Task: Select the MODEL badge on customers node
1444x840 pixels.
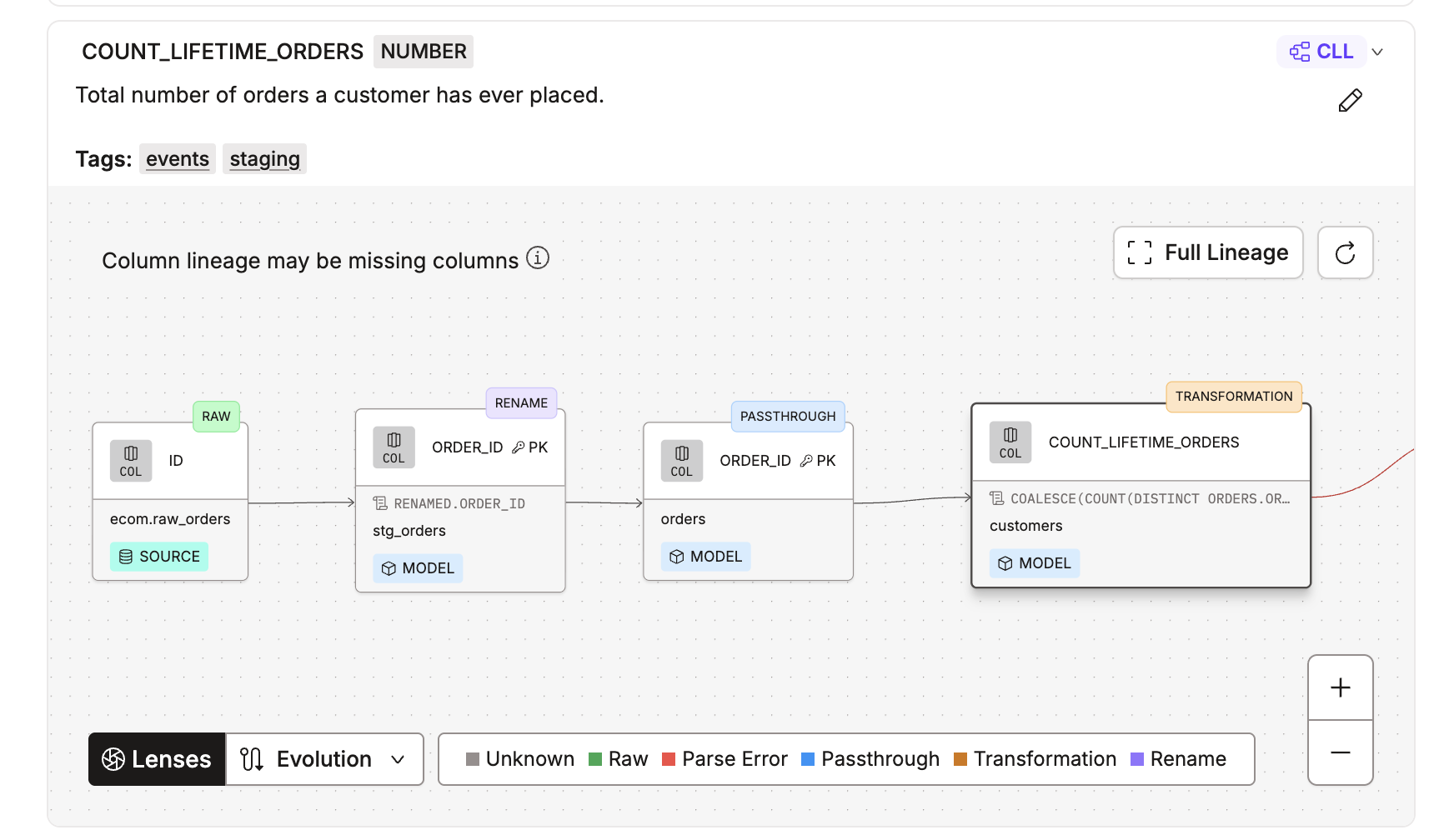Action: [1035, 563]
